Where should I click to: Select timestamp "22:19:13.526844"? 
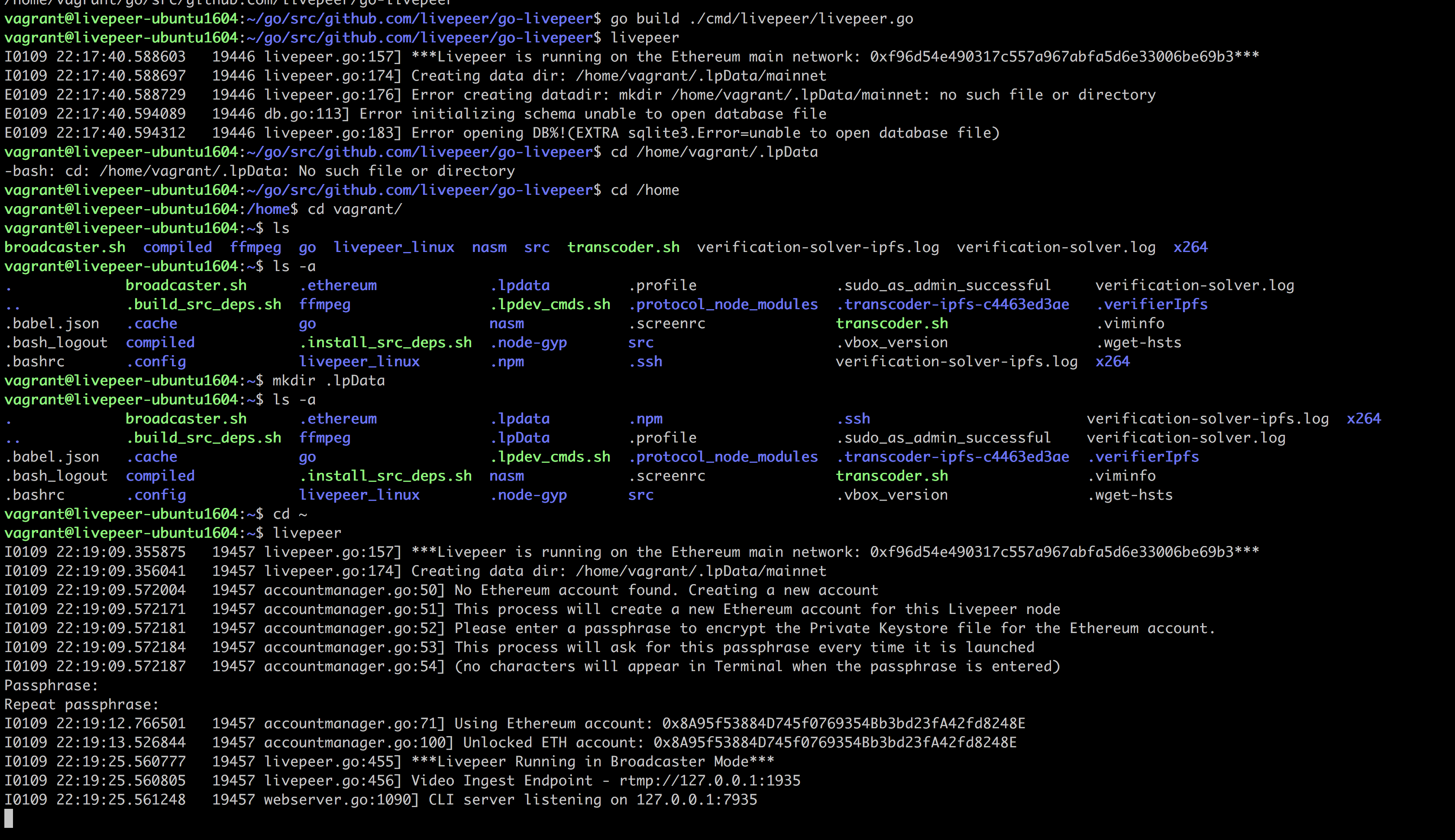pyautogui.click(x=121, y=743)
